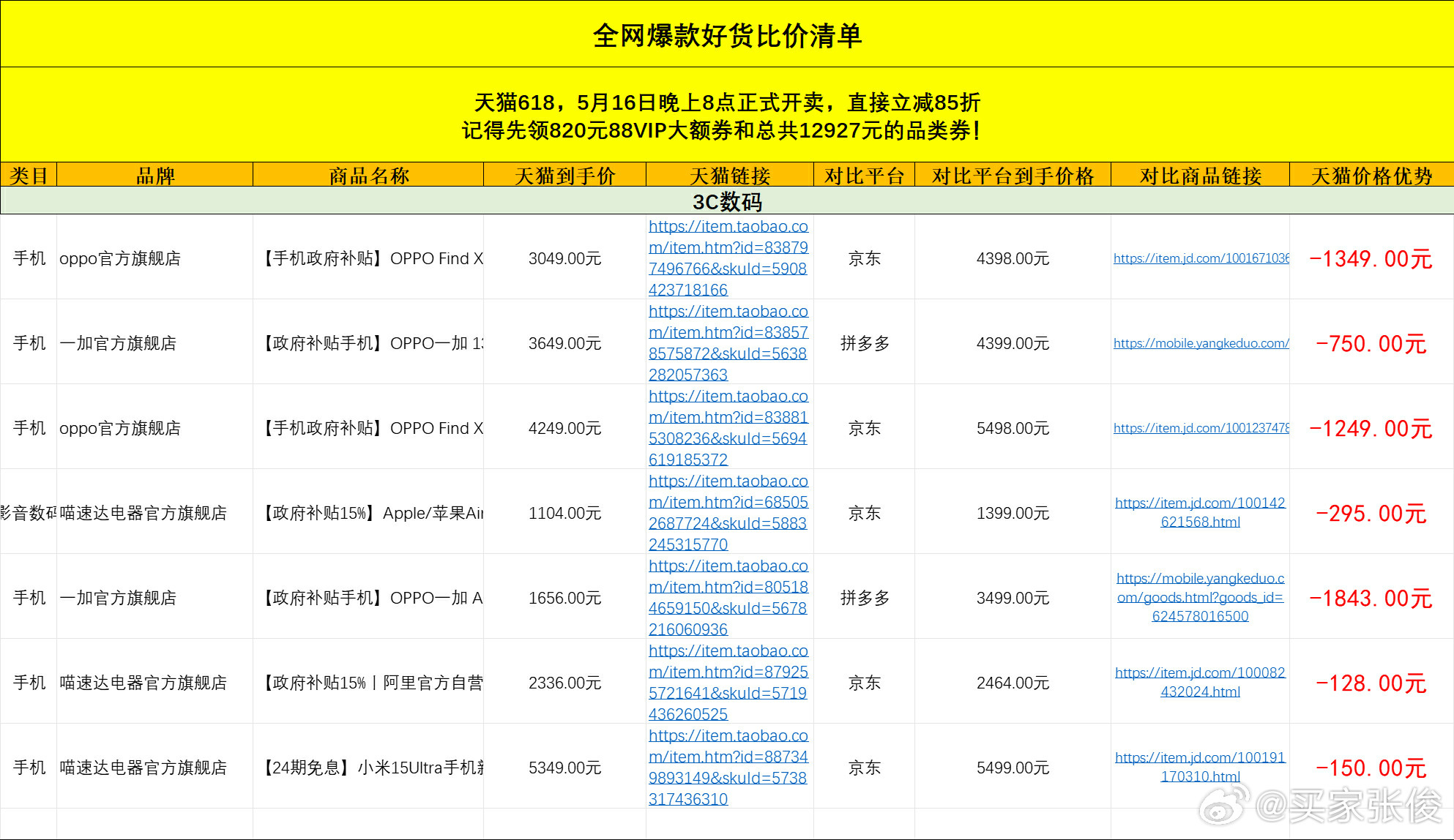Select the 商品名称 column header

pos(368,176)
